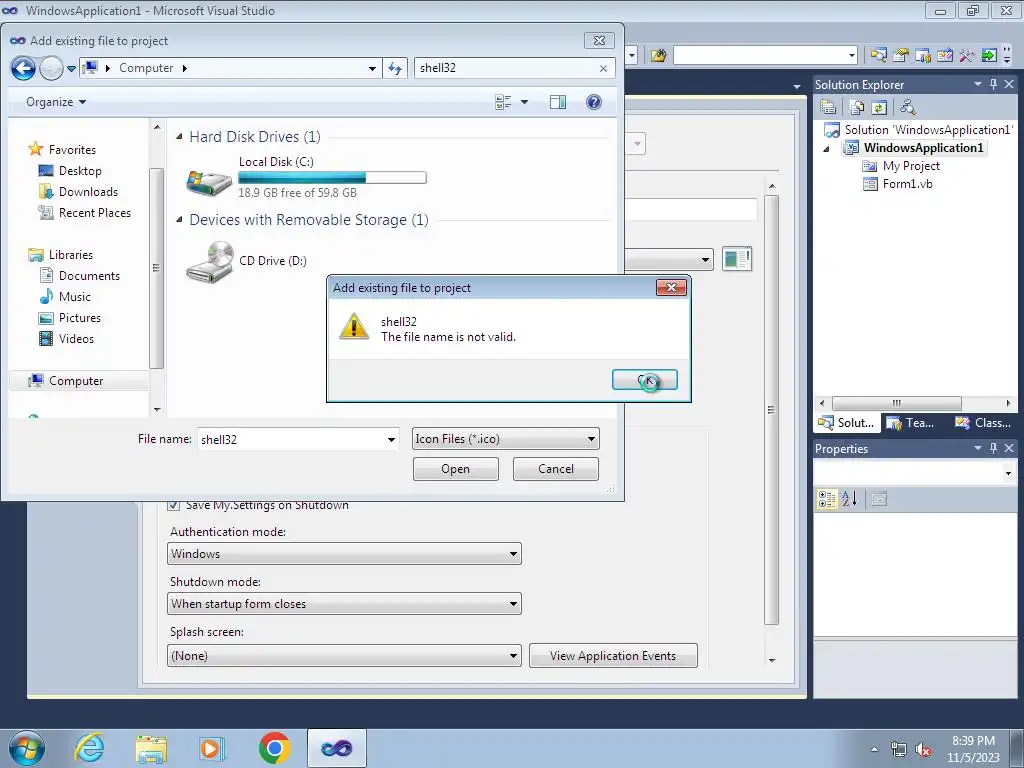The width and height of the screenshot is (1024, 768).
Task: Click the Property Pages icon in Properties
Action: click(x=879, y=500)
